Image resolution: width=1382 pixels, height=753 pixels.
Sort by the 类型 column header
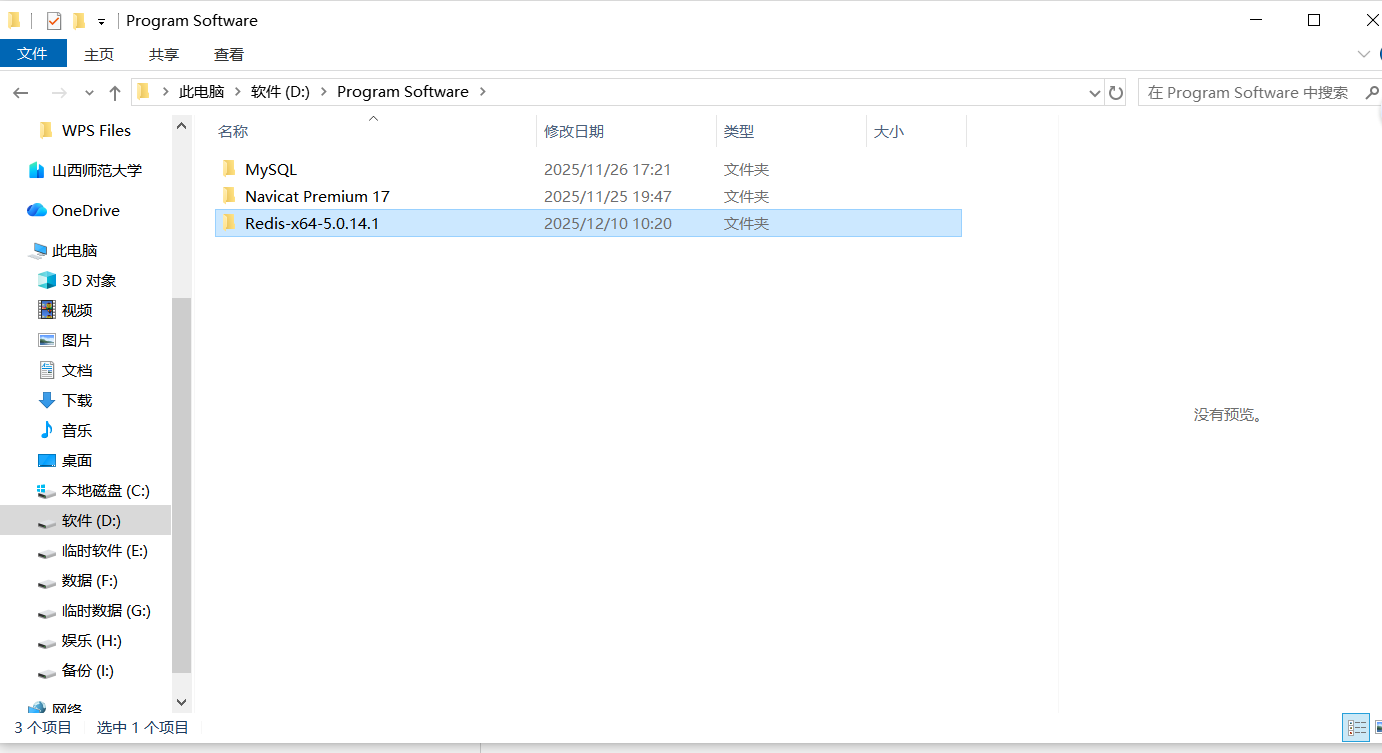point(791,131)
